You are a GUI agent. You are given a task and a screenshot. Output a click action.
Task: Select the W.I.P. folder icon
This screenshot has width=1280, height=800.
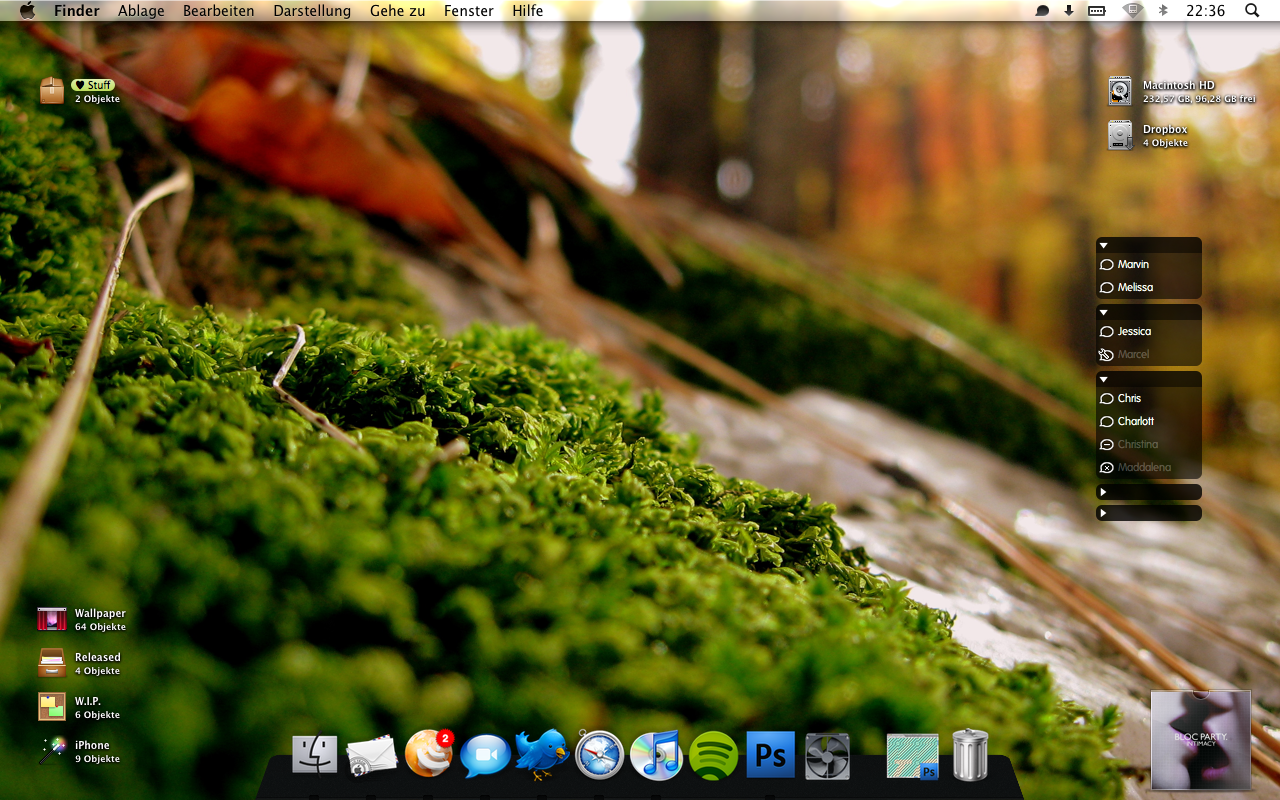click(52, 707)
